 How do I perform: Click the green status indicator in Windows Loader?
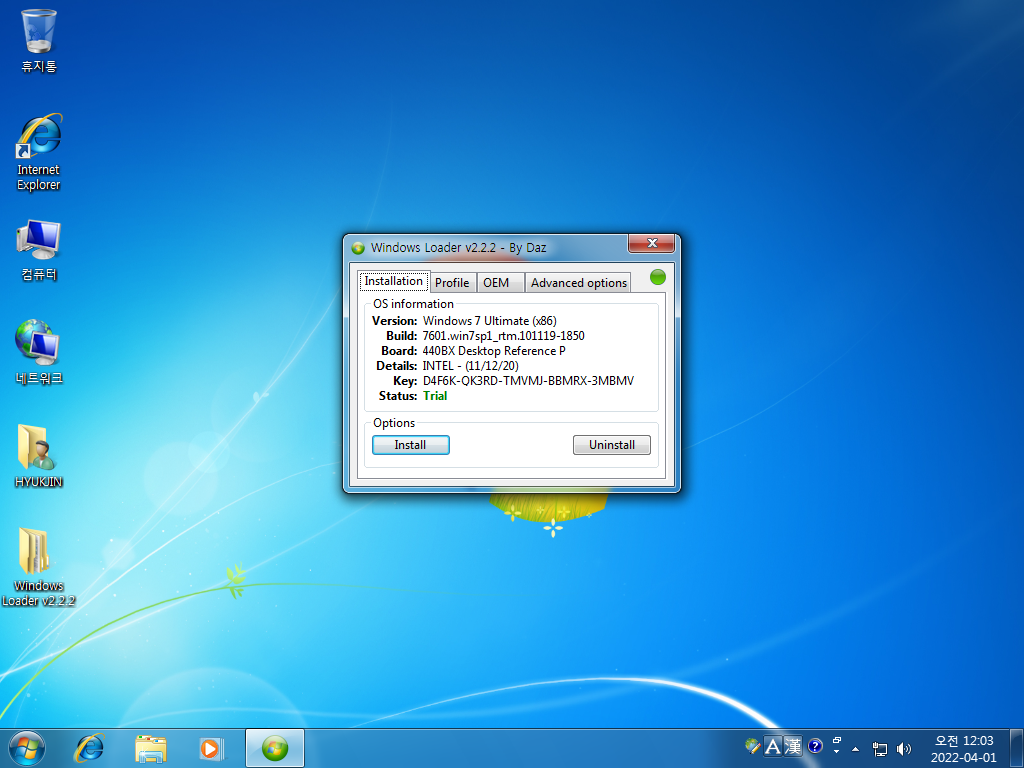(x=658, y=278)
